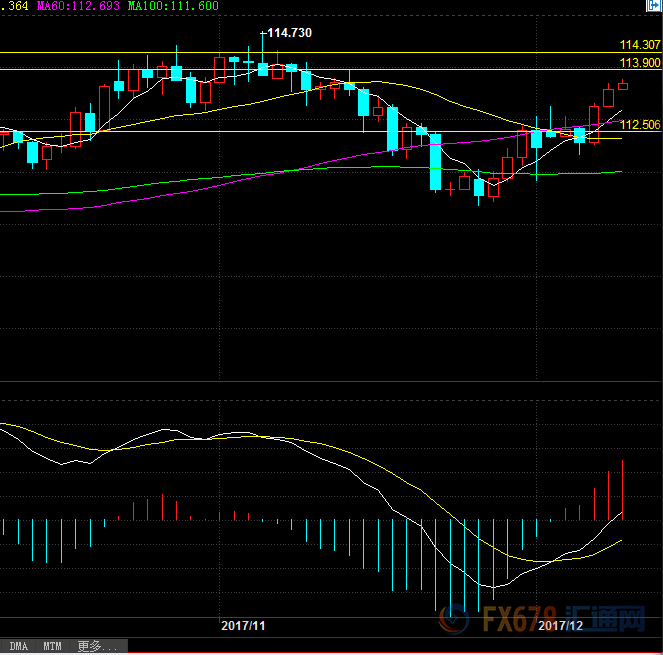Image resolution: width=663 pixels, height=655 pixels.
Task: Click the 2017/12 date axis label
Action: tap(560, 625)
